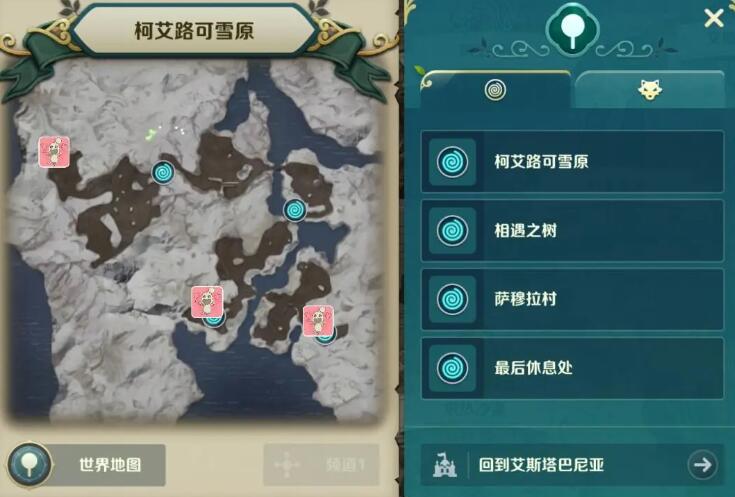
Task: Choose the 最后休息处 teleport destination
Action: [572, 368]
